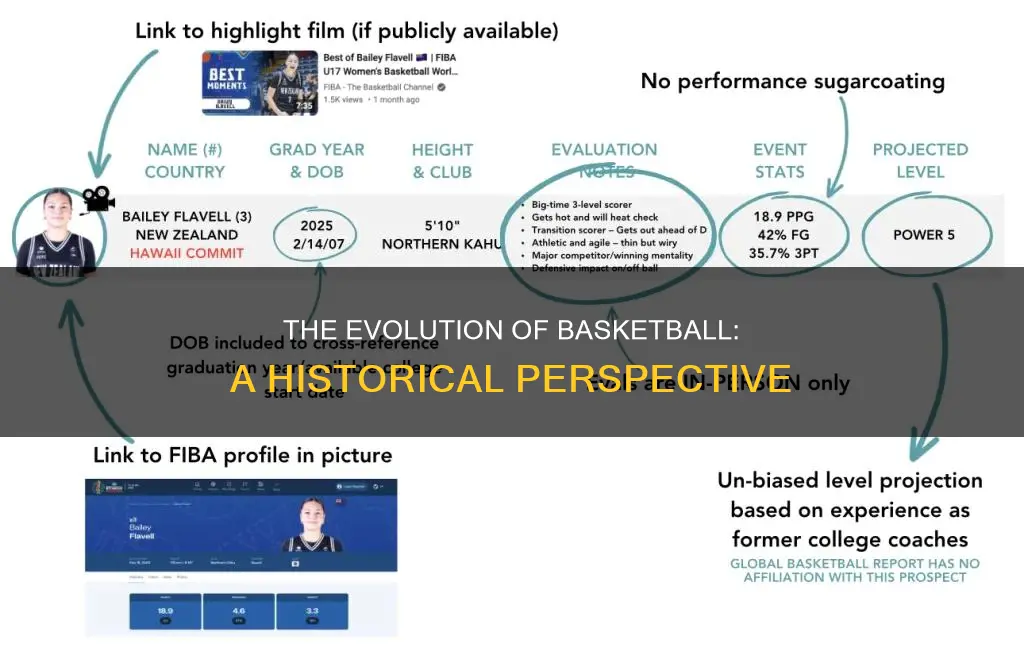The height and width of the screenshot is (667, 1024).
Task: Click the 3.3 assists stat card
Action: click(x=312, y=611)
